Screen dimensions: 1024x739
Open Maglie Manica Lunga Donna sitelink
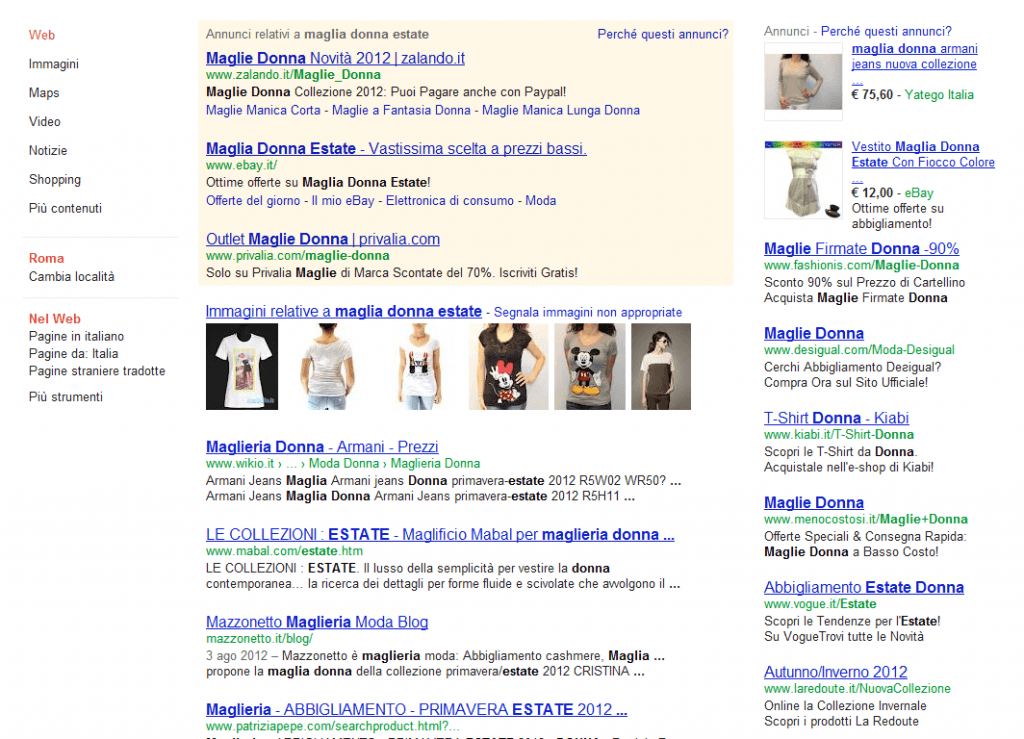coord(560,110)
